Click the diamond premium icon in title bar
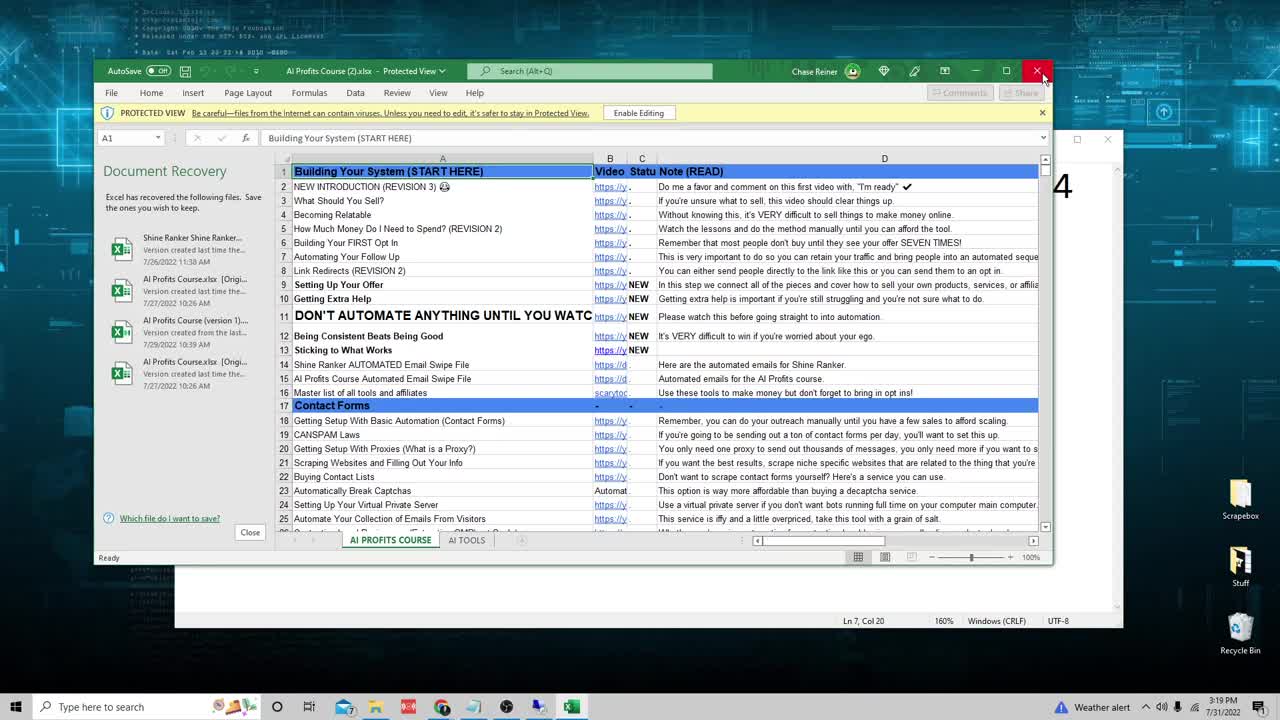This screenshot has width=1280, height=720. (x=883, y=71)
